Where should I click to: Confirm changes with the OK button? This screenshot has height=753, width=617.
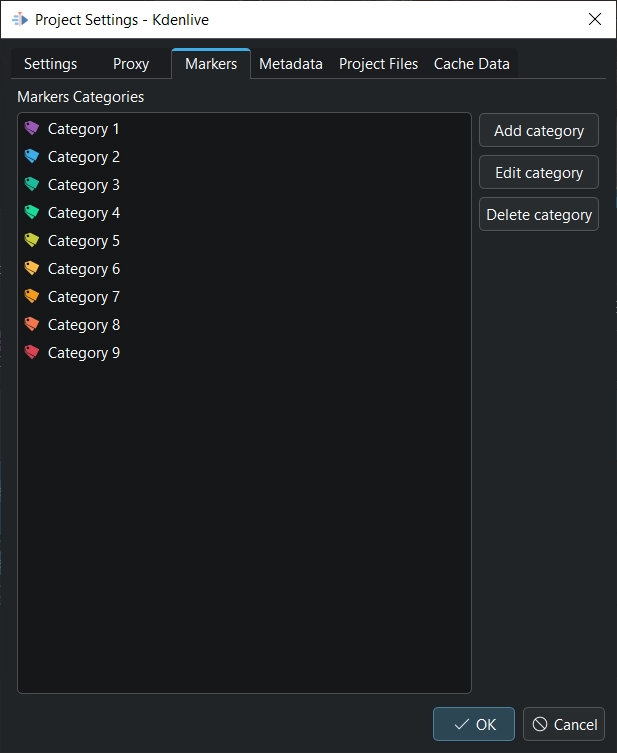click(x=474, y=724)
